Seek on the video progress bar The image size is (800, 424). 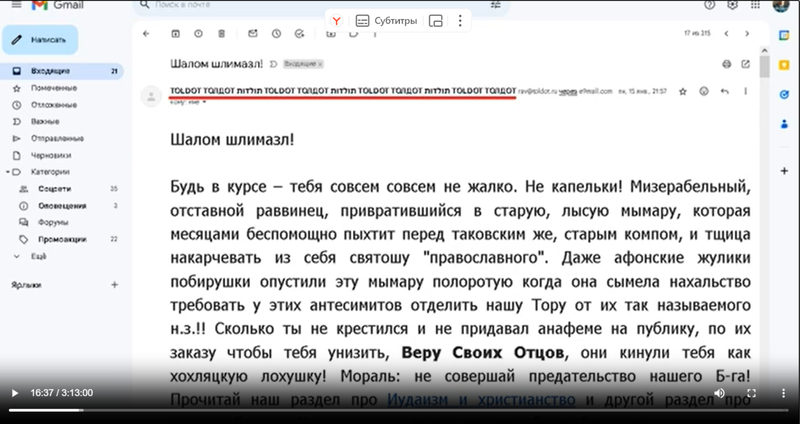click(x=399, y=410)
